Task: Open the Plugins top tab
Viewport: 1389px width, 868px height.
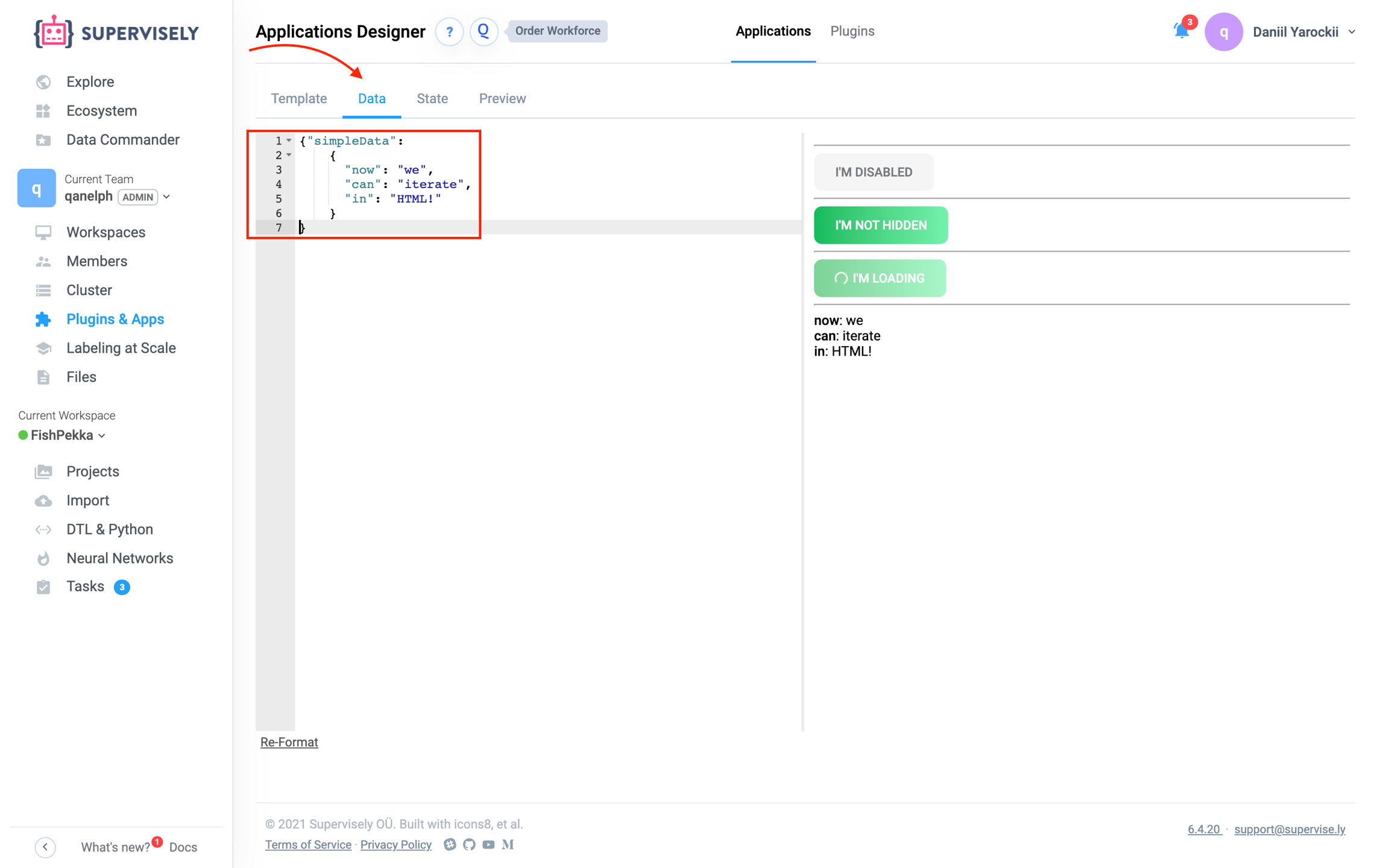Action: tap(851, 31)
